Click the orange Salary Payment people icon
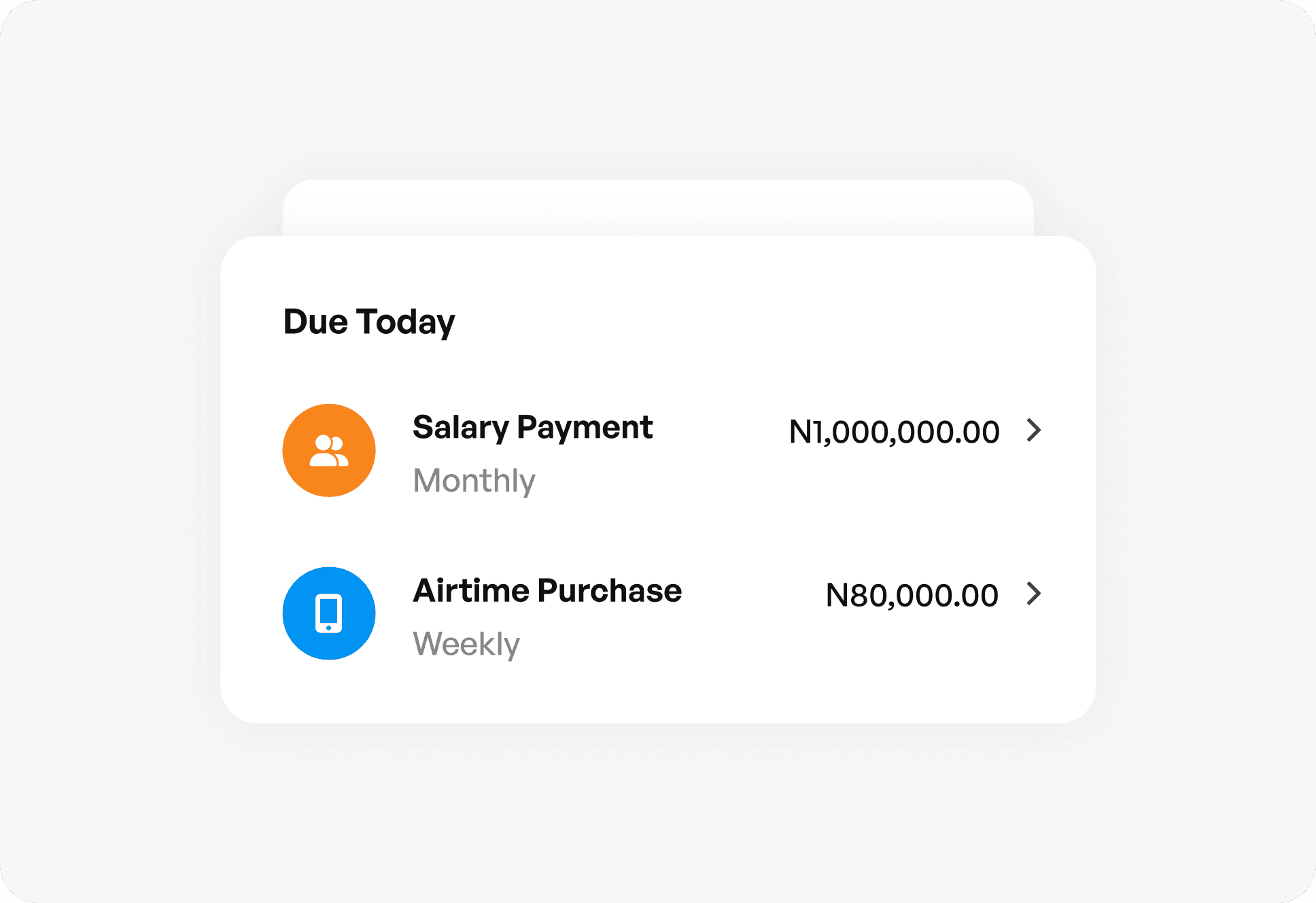 (329, 450)
